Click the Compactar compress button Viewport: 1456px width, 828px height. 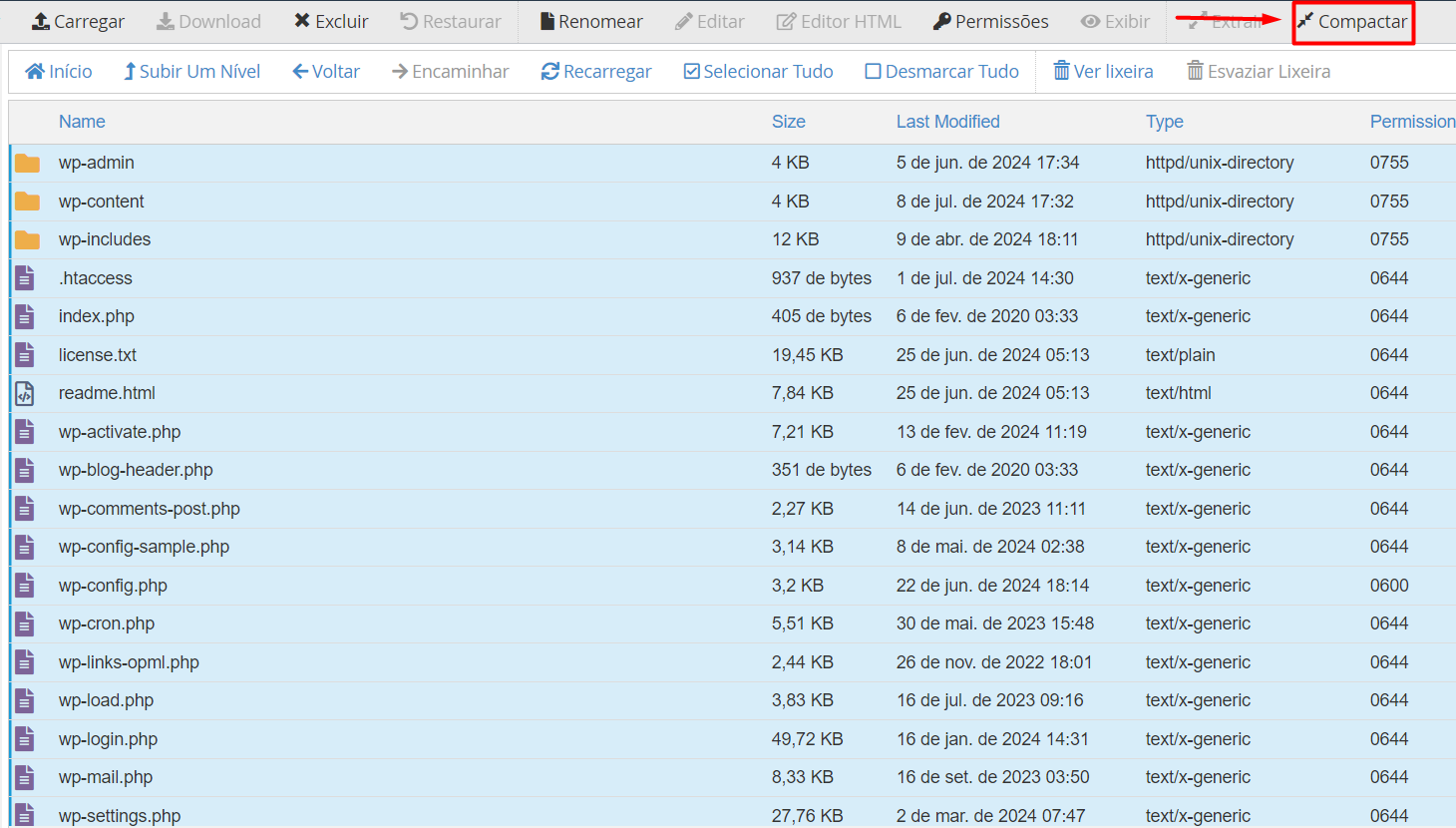click(1352, 22)
